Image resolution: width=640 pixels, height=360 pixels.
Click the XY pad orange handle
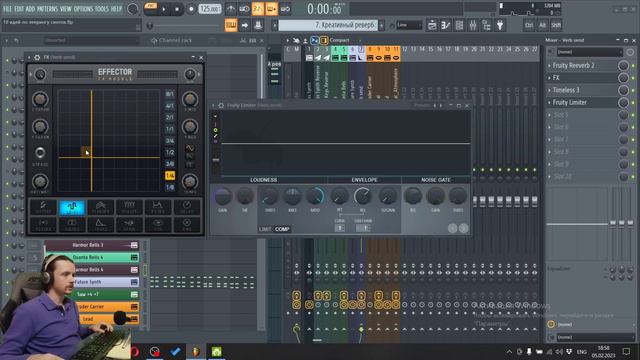click(87, 152)
